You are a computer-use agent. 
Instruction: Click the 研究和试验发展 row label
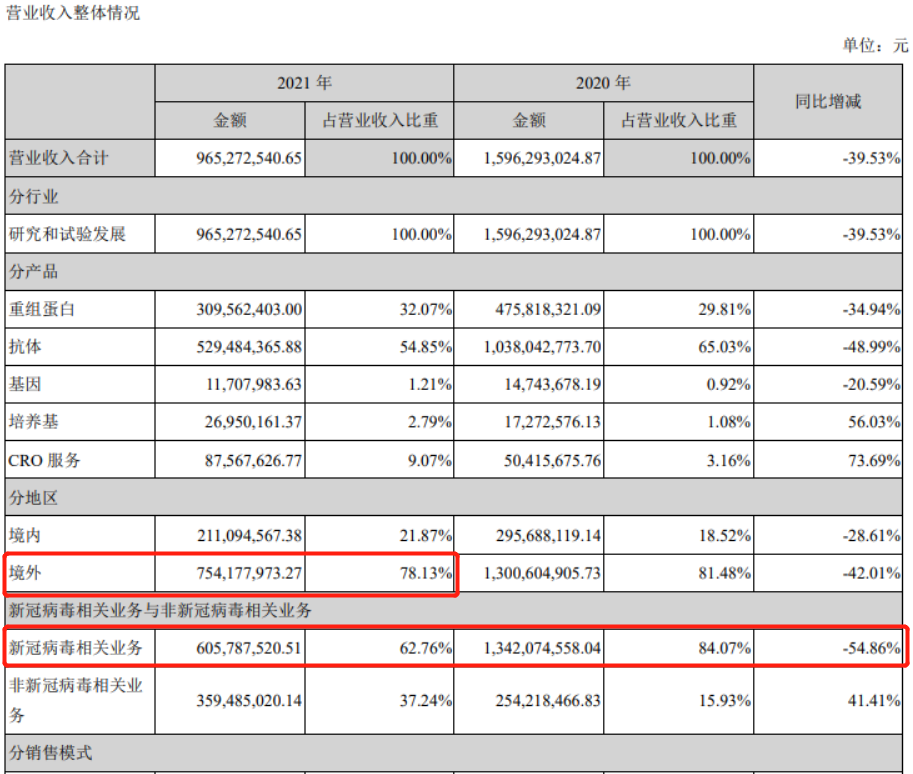(x=66, y=234)
